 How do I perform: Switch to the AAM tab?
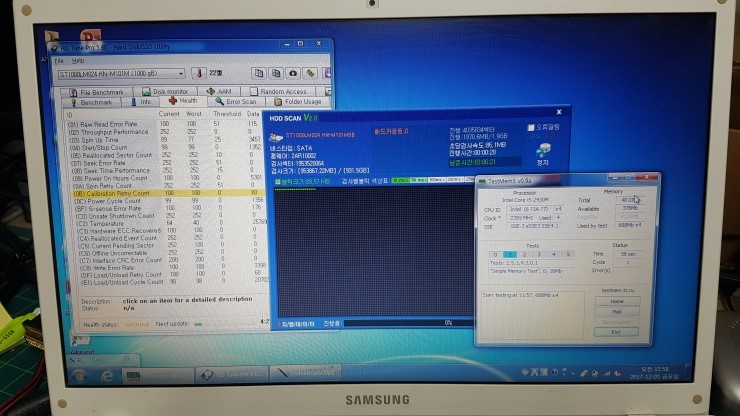[219, 92]
